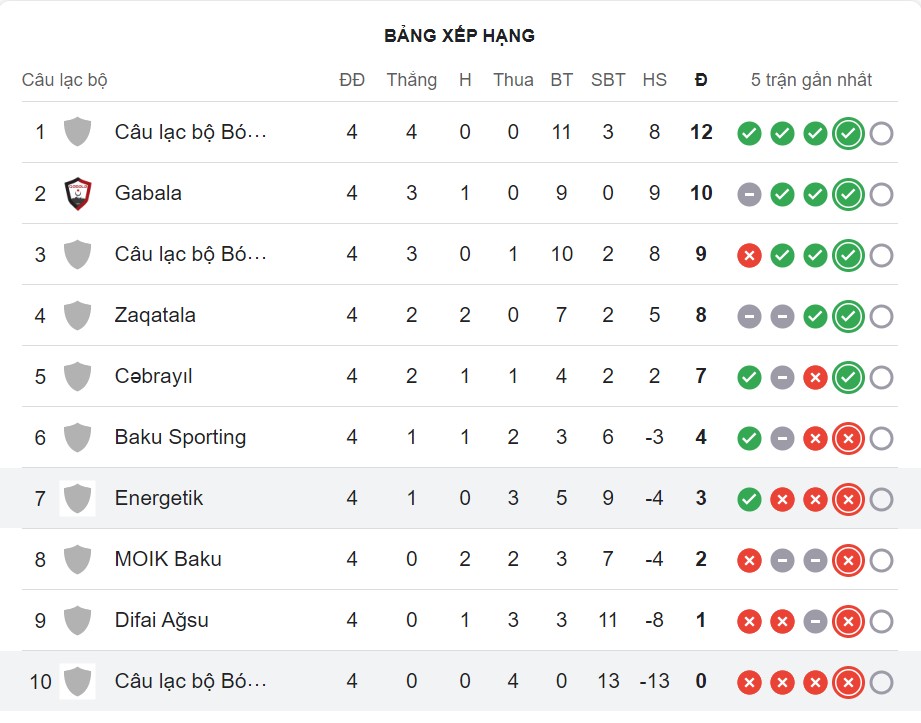Click Baku Sporting's latest loss icon
Screen dimensions: 921x723
click(848, 438)
